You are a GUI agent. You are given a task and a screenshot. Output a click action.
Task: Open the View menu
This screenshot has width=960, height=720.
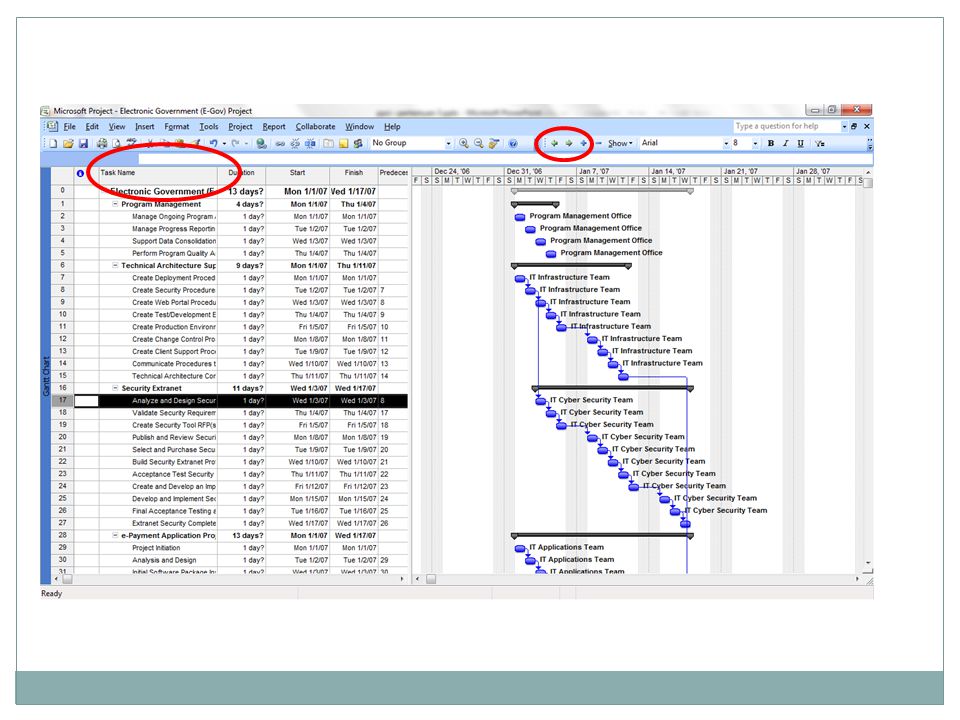(117, 127)
